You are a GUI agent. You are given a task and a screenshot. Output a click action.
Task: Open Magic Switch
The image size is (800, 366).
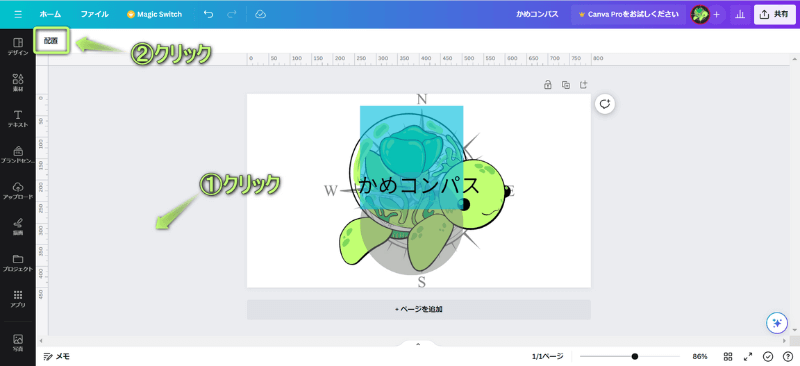pos(154,14)
